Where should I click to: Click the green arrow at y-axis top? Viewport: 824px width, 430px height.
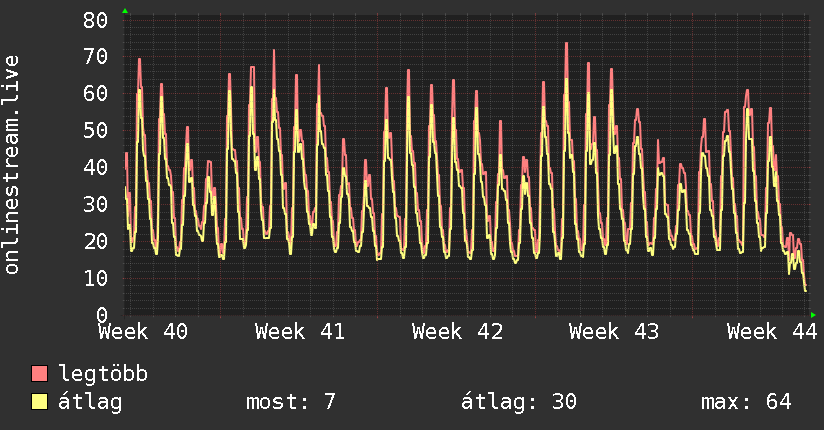125,11
